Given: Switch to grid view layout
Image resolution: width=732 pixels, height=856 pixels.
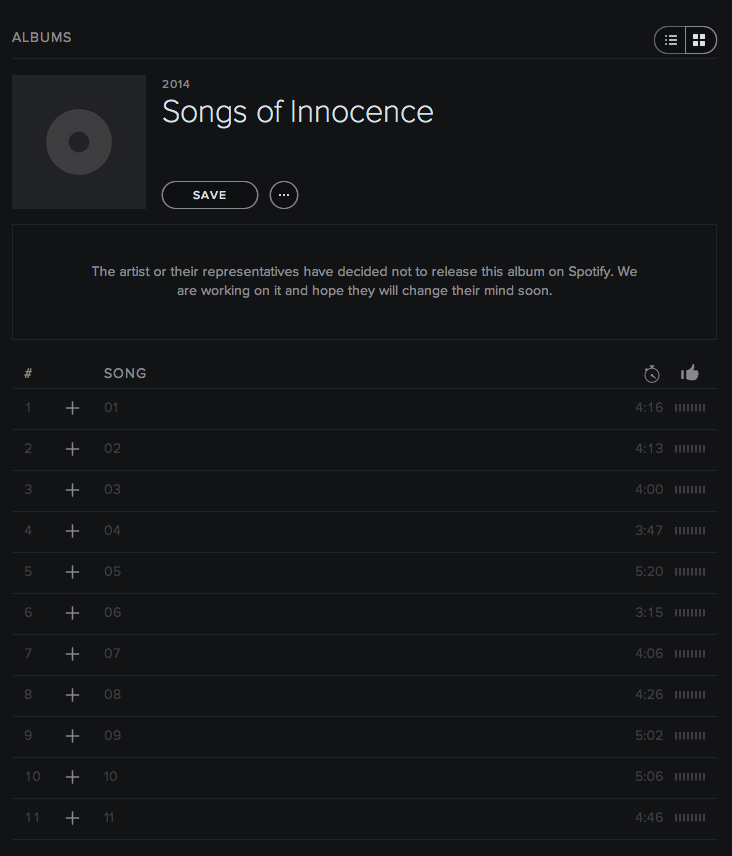Looking at the screenshot, I should coord(700,40).
